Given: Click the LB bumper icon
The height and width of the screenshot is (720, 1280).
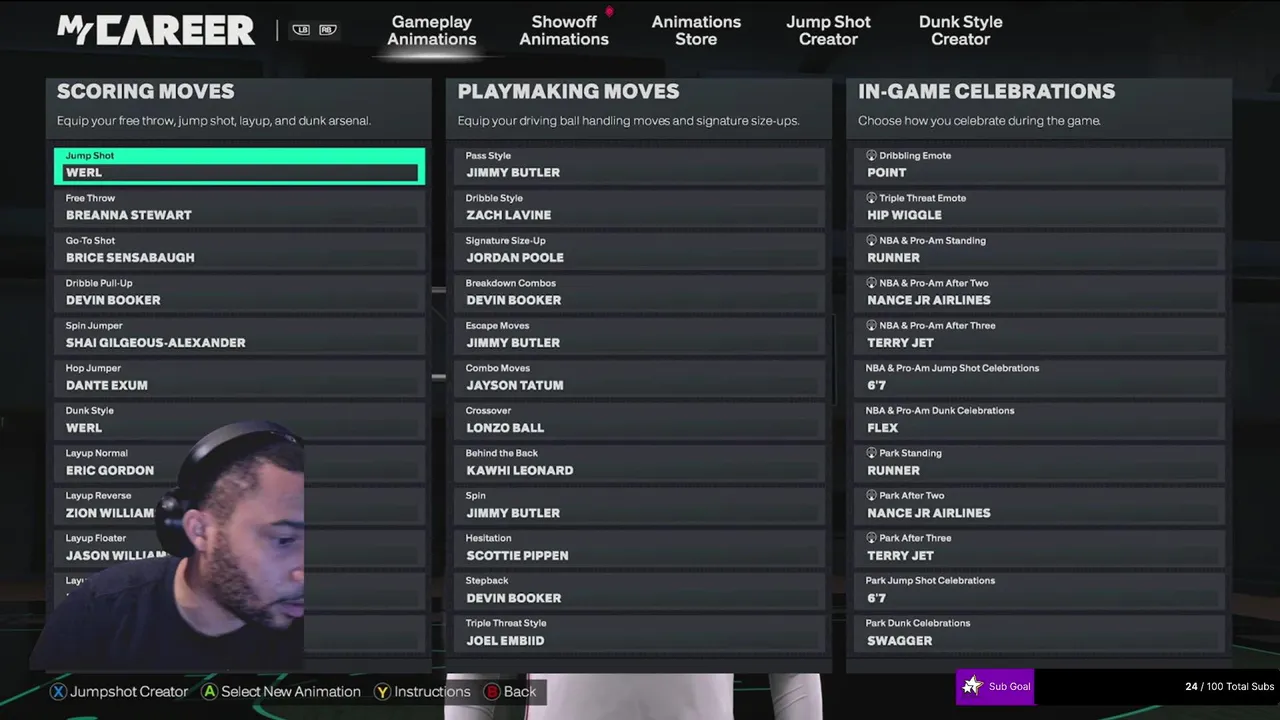Looking at the screenshot, I should pyautogui.click(x=301, y=30).
